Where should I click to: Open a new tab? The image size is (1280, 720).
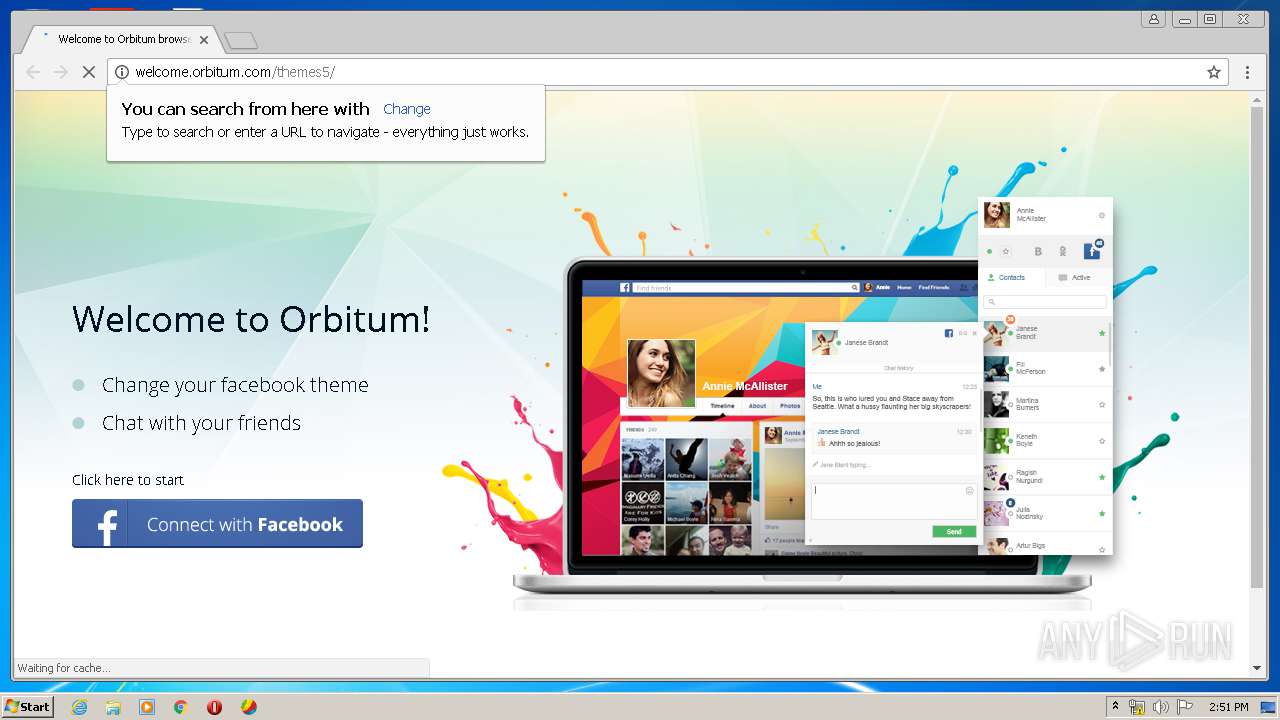click(x=241, y=41)
